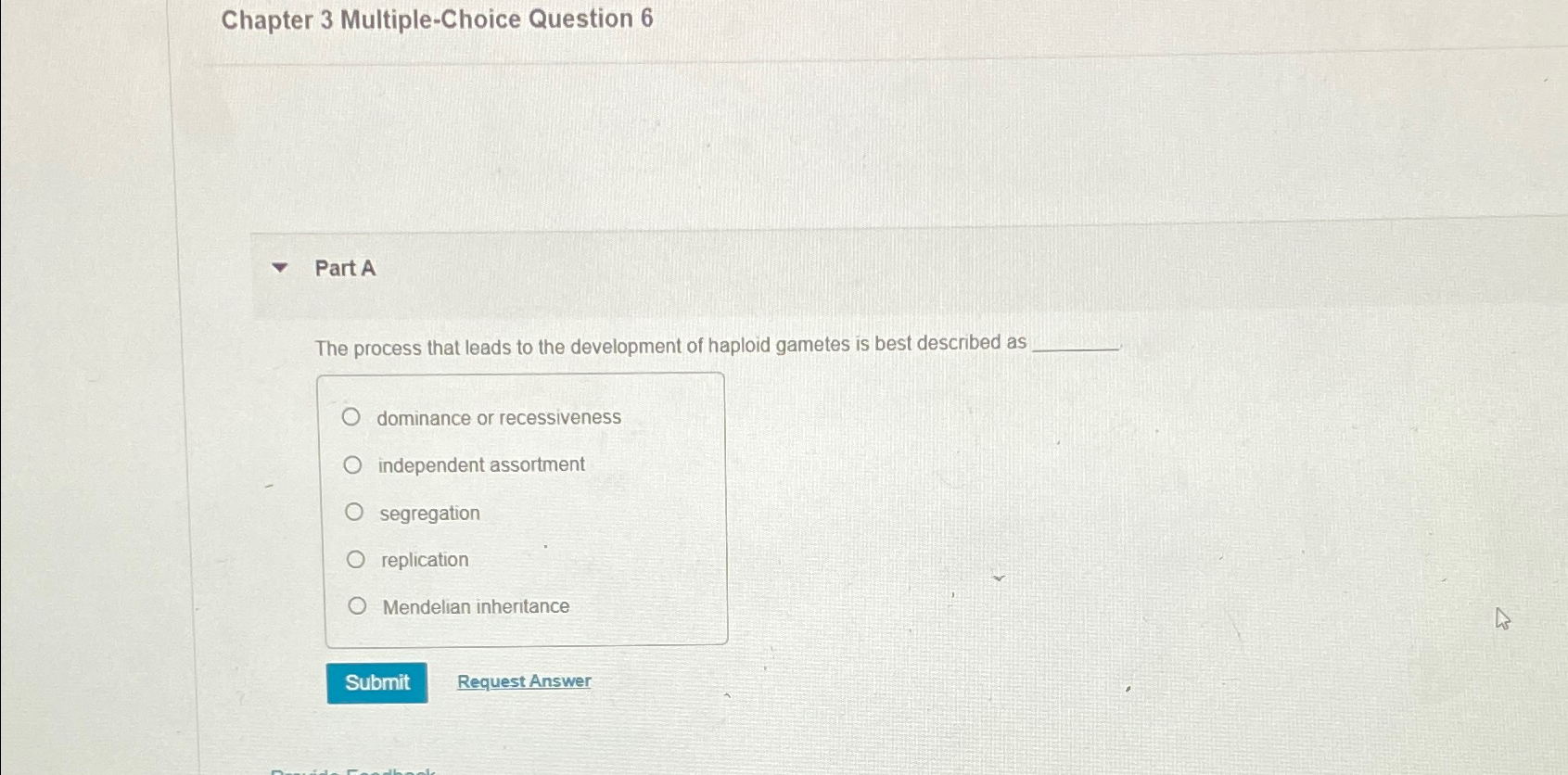Open the Request Answer link
The image size is (1568, 775).
pos(523,680)
